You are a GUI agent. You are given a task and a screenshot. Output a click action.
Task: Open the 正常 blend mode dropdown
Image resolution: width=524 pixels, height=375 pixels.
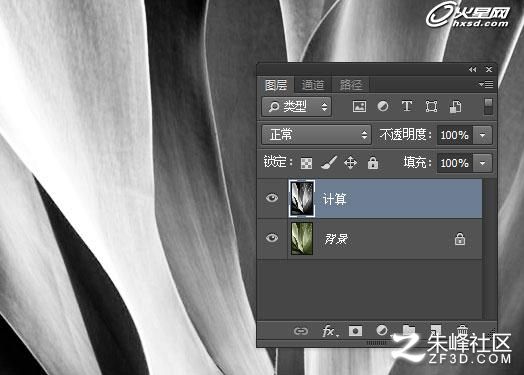[x=316, y=135]
